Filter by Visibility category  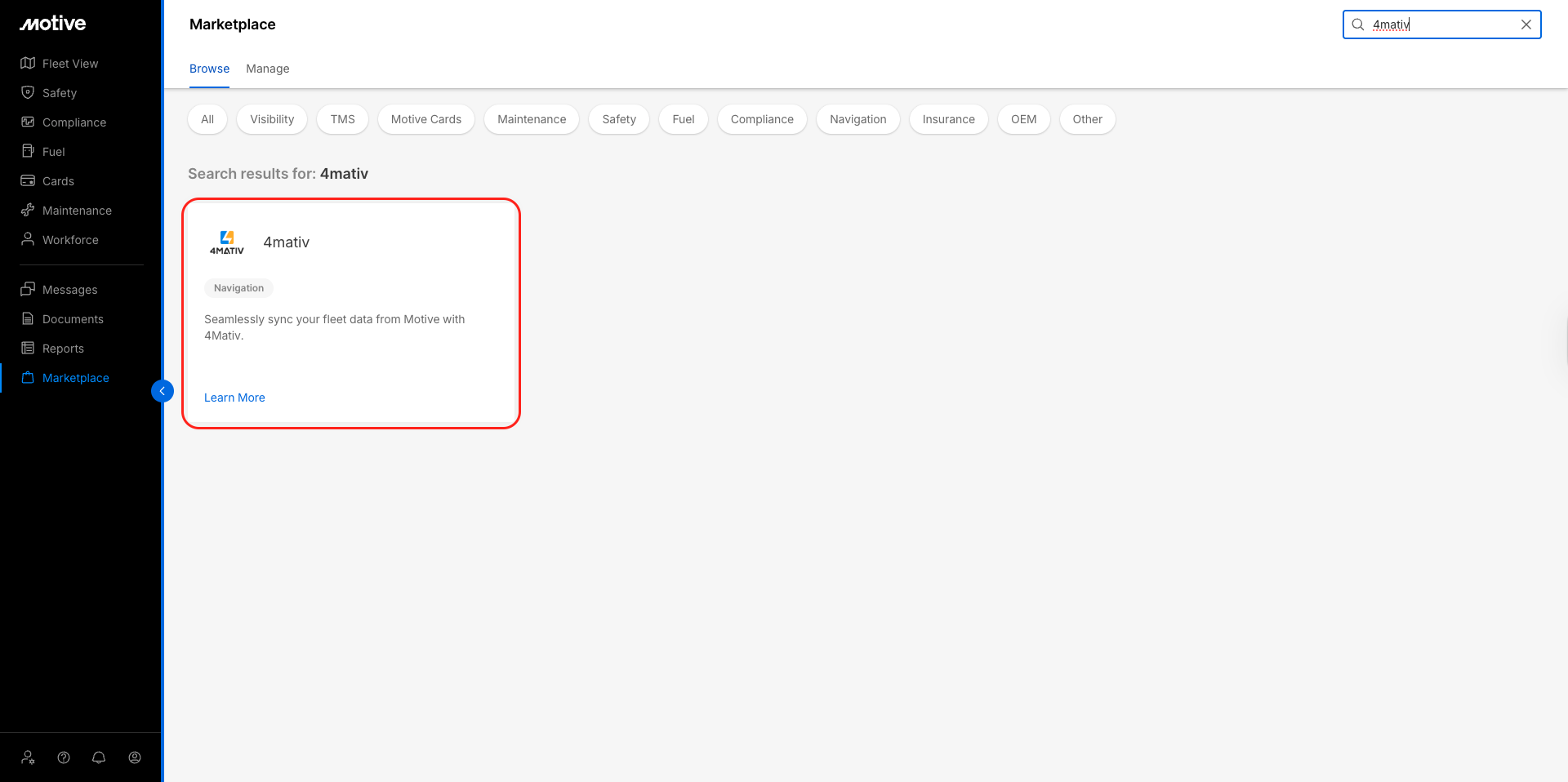click(x=272, y=119)
